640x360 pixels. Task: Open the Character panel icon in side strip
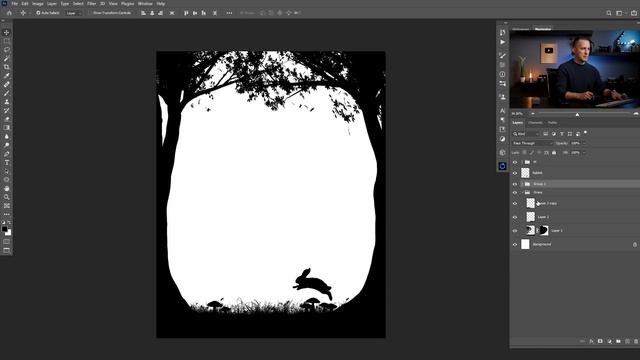pyautogui.click(x=502, y=111)
